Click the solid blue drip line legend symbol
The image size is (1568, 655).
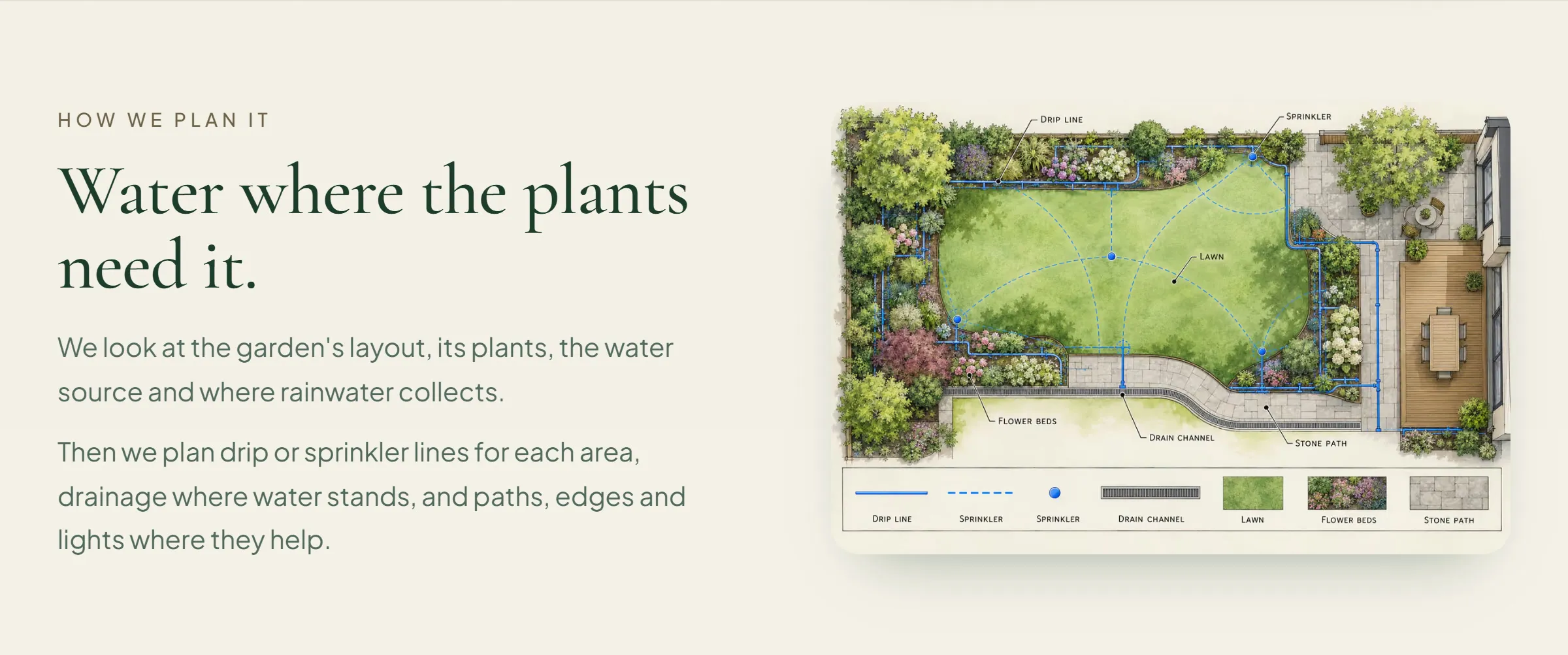(891, 493)
